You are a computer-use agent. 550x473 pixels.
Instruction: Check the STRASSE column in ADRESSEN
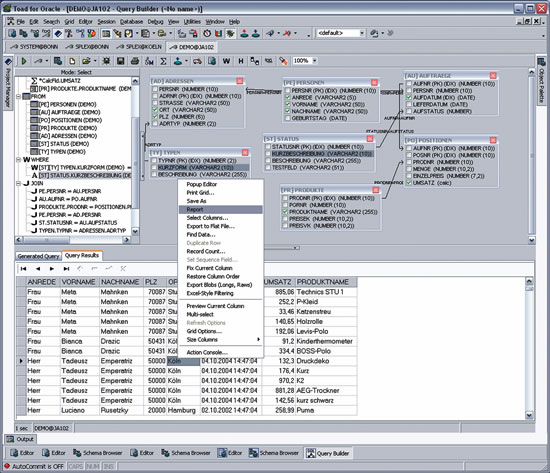click(155, 103)
